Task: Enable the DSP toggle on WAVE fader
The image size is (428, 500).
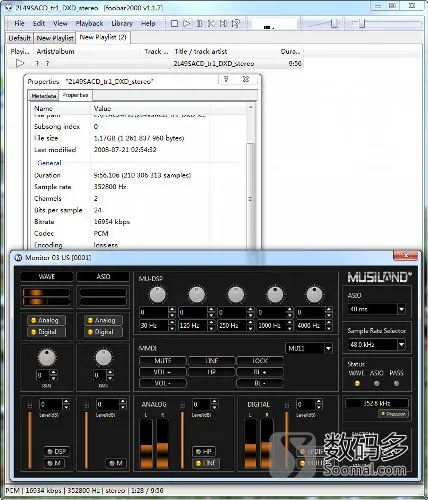Action: pos(57,451)
